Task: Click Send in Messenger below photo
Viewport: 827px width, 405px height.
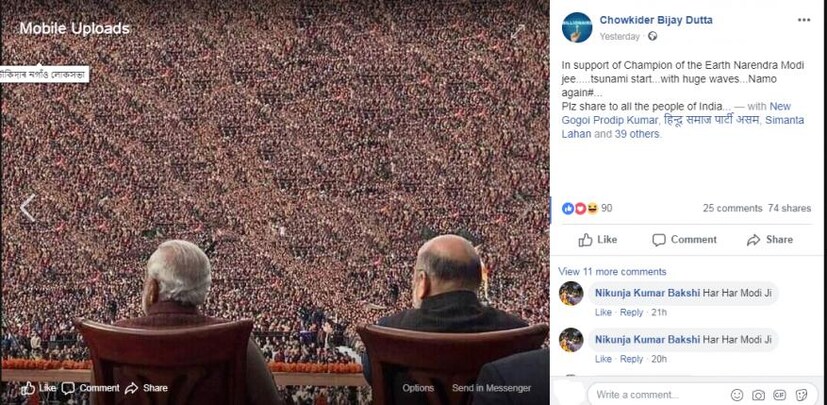Action: tap(491, 388)
